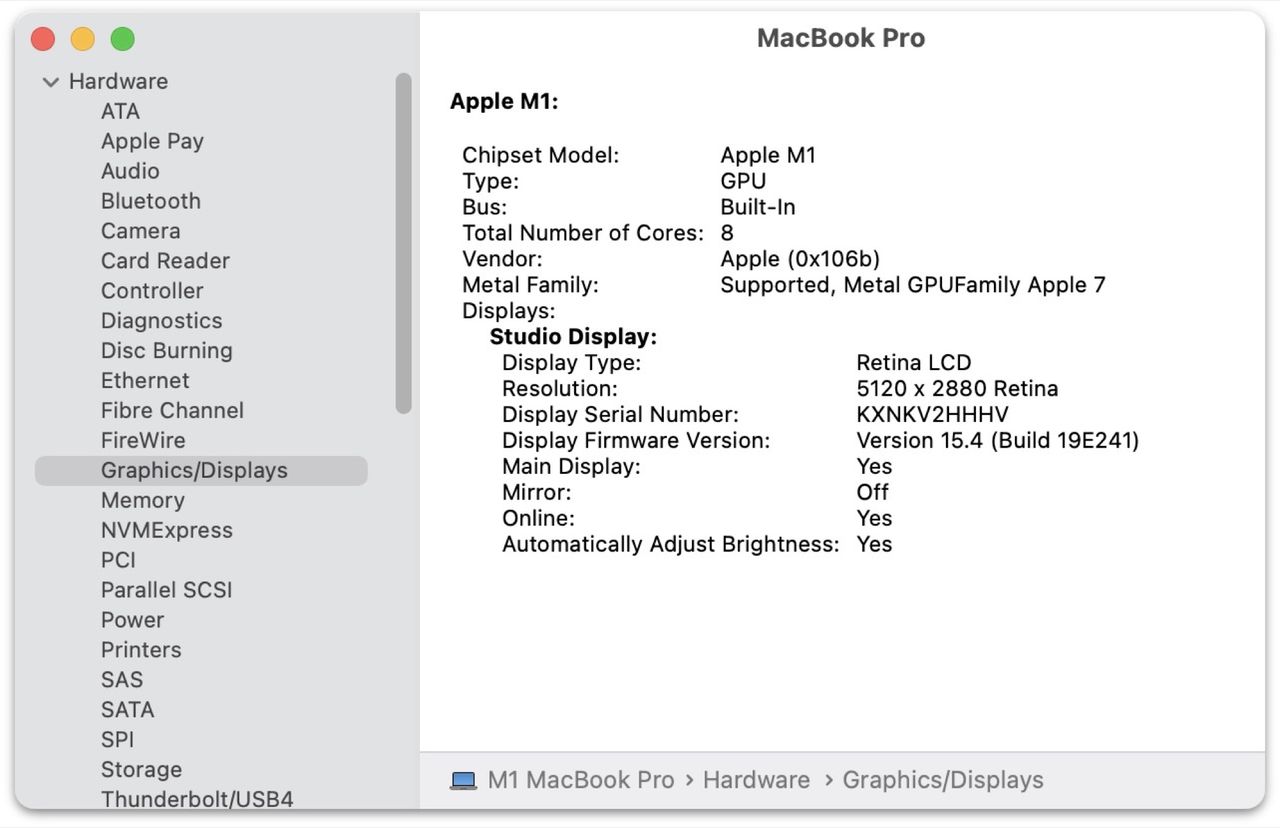Click Graphics/Displays in the path bar
Image resolution: width=1280 pixels, height=828 pixels.
click(942, 781)
